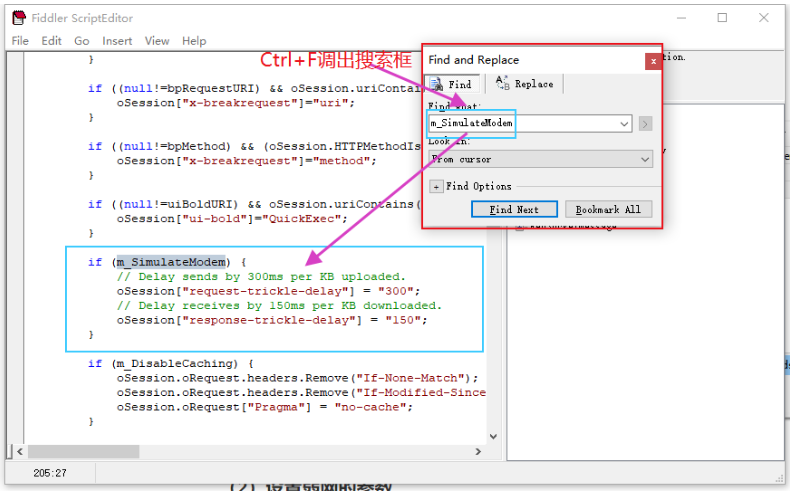The height and width of the screenshot is (491, 790).
Task: Click the Find Next button
Action: pos(514,209)
